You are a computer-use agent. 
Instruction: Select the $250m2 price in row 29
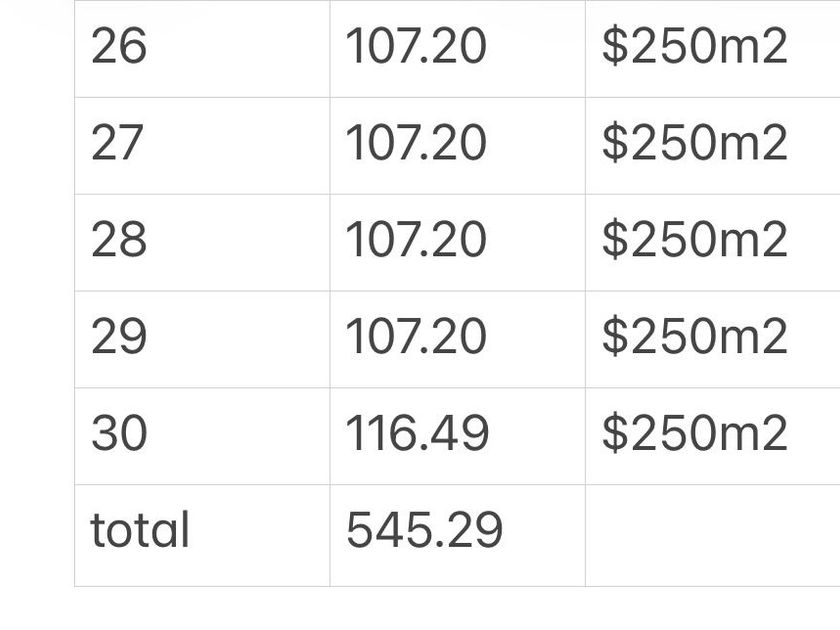(694, 336)
